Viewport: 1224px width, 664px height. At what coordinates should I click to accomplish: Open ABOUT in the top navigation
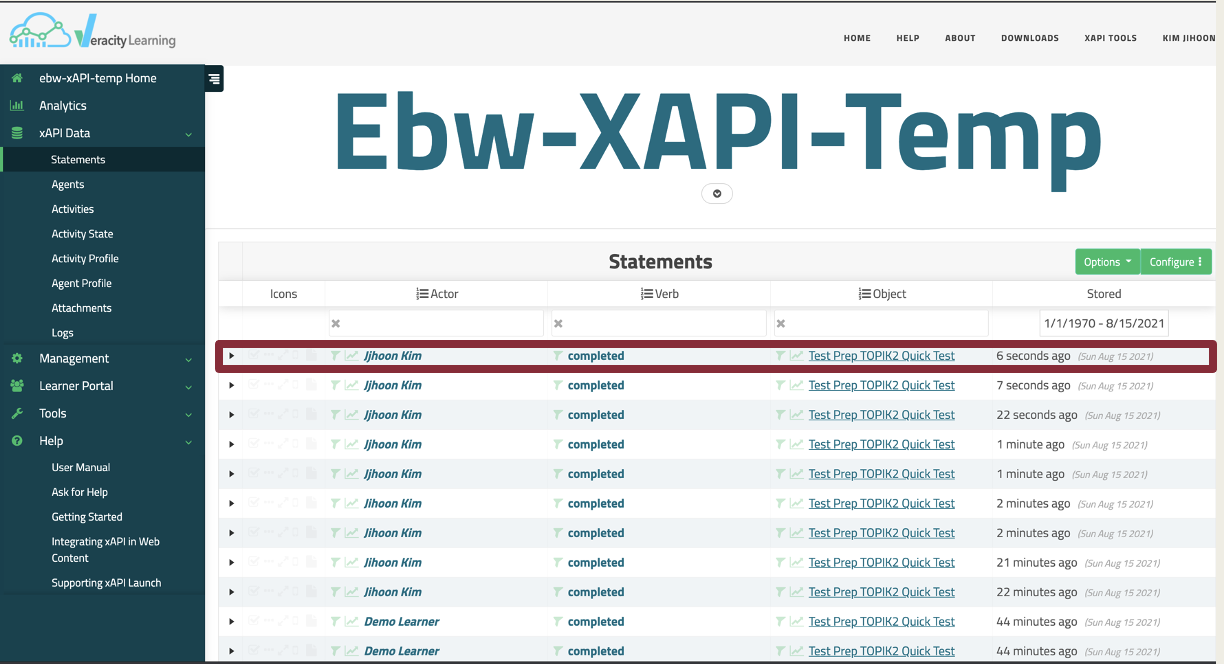pyautogui.click(x=960, y=38)
